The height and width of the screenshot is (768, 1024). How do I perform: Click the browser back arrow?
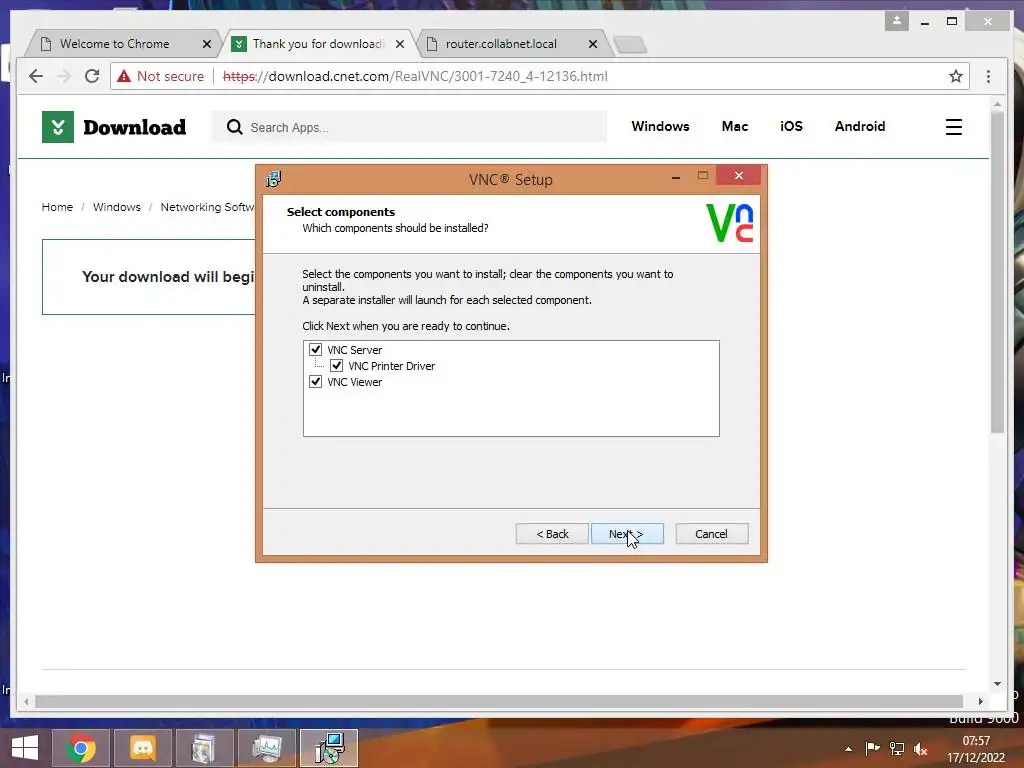[x=36, y=76]
